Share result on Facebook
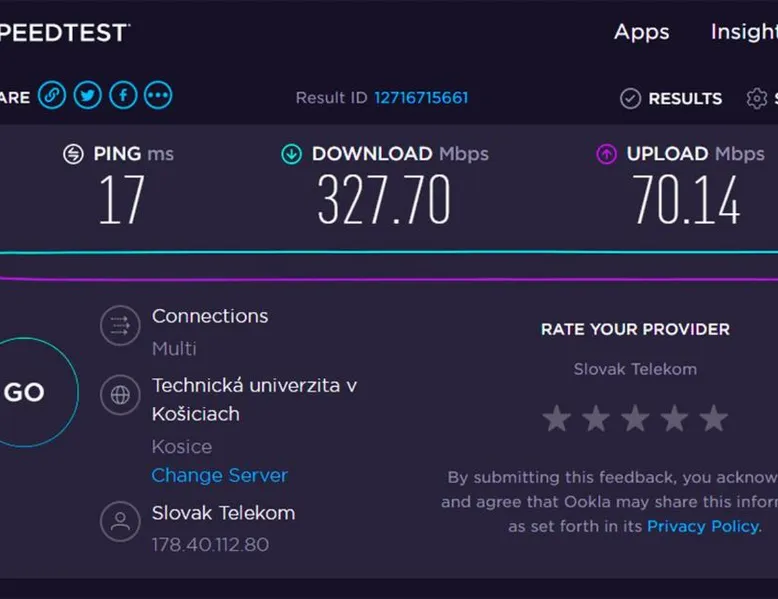This screenshot has width=778, height=599. point(123,95)
